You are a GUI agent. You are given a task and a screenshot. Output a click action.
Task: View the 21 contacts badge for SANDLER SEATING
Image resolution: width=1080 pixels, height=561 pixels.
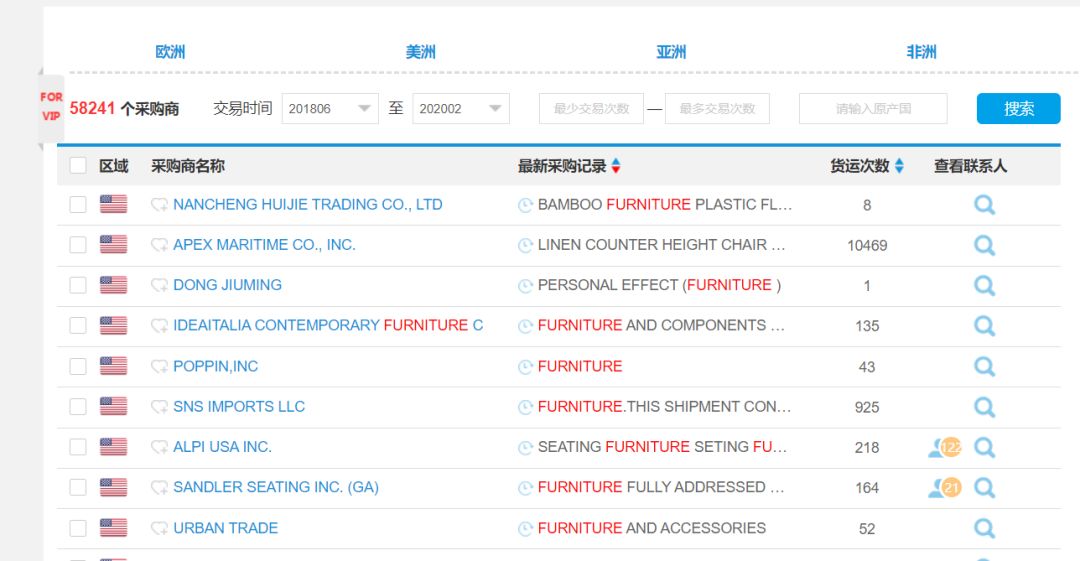(x=945, y=488)
